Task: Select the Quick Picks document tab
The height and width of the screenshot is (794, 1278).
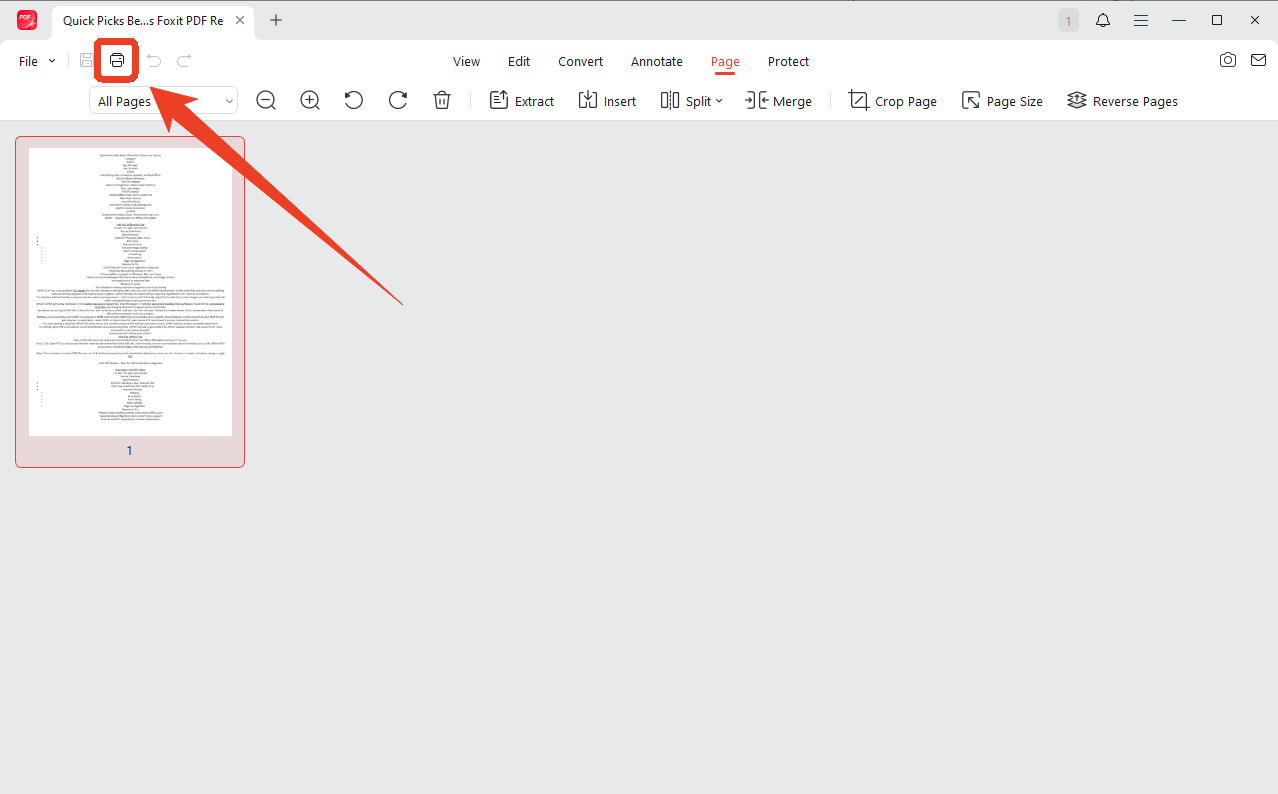Action: 153,20
